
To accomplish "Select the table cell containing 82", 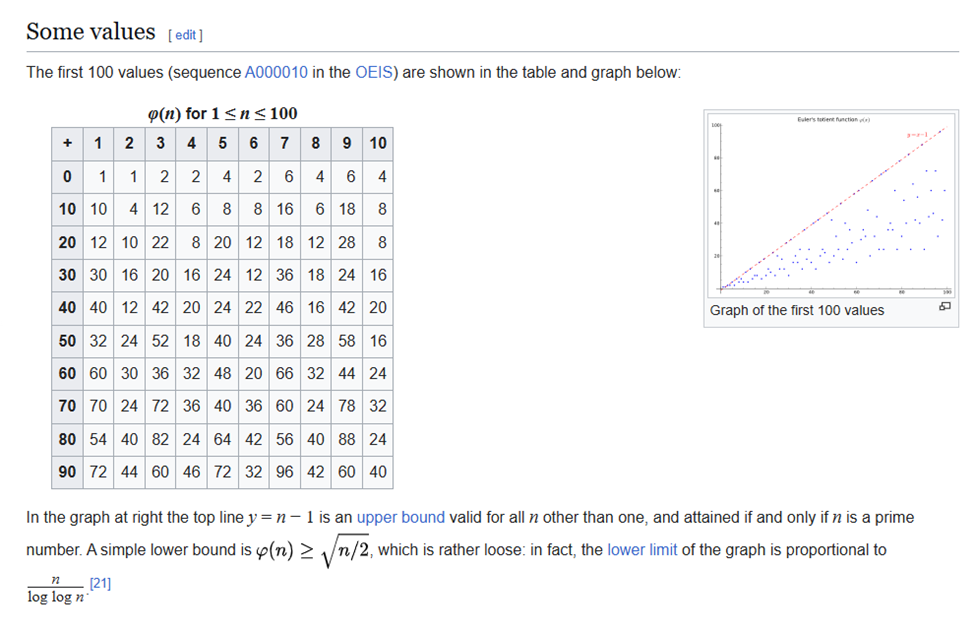I will pyautogui.click(x=161, y=439).
